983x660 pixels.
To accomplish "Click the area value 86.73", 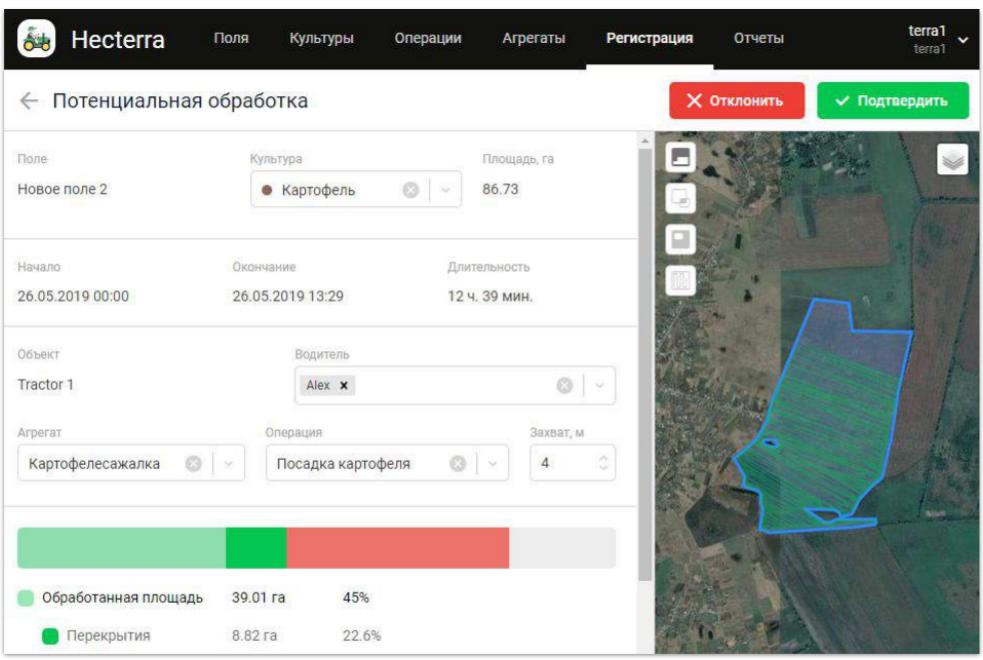I will coord(500,189).
